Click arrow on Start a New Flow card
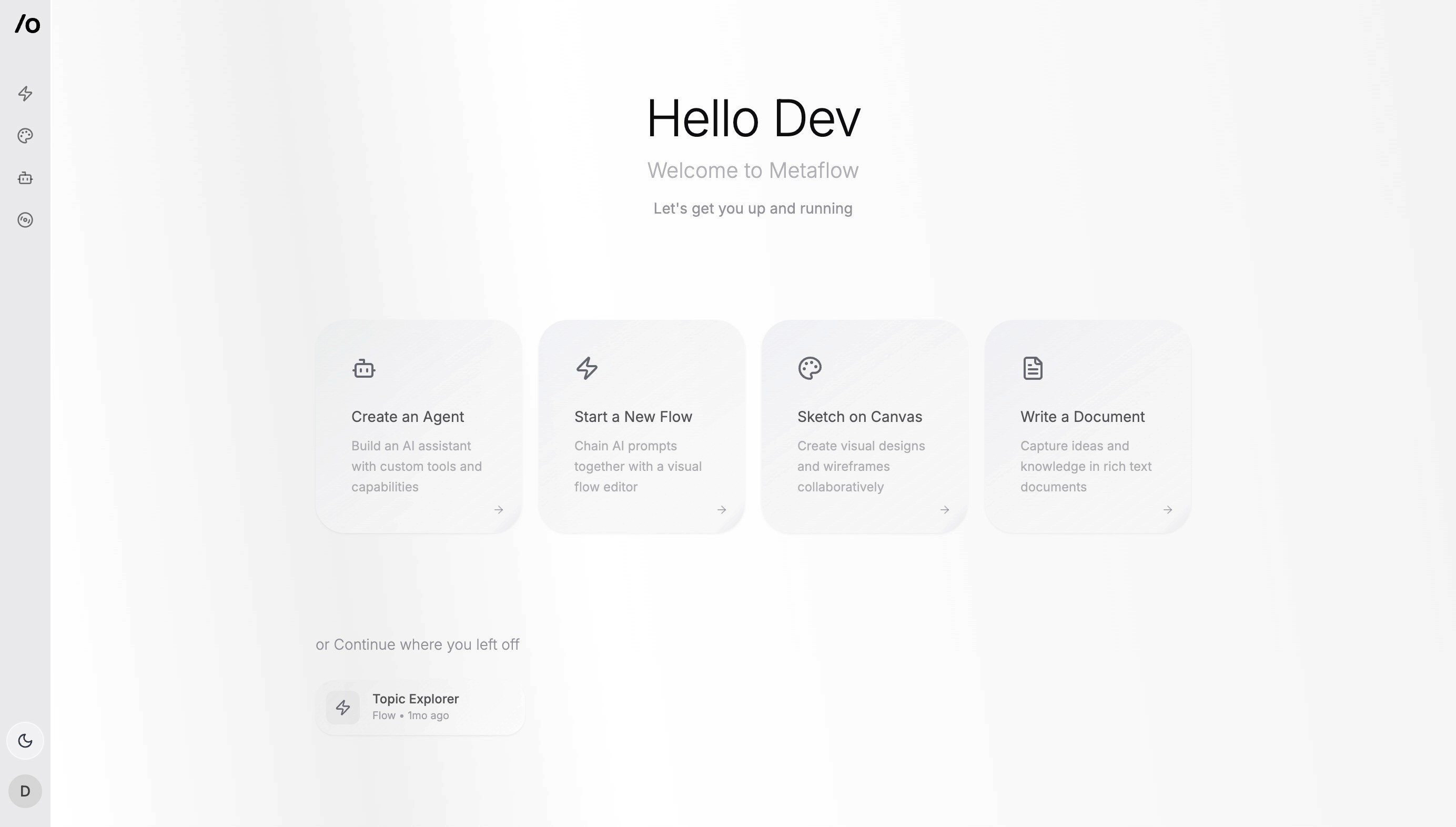The height and width of the screenshot is (827, 1456). point(721,509)
